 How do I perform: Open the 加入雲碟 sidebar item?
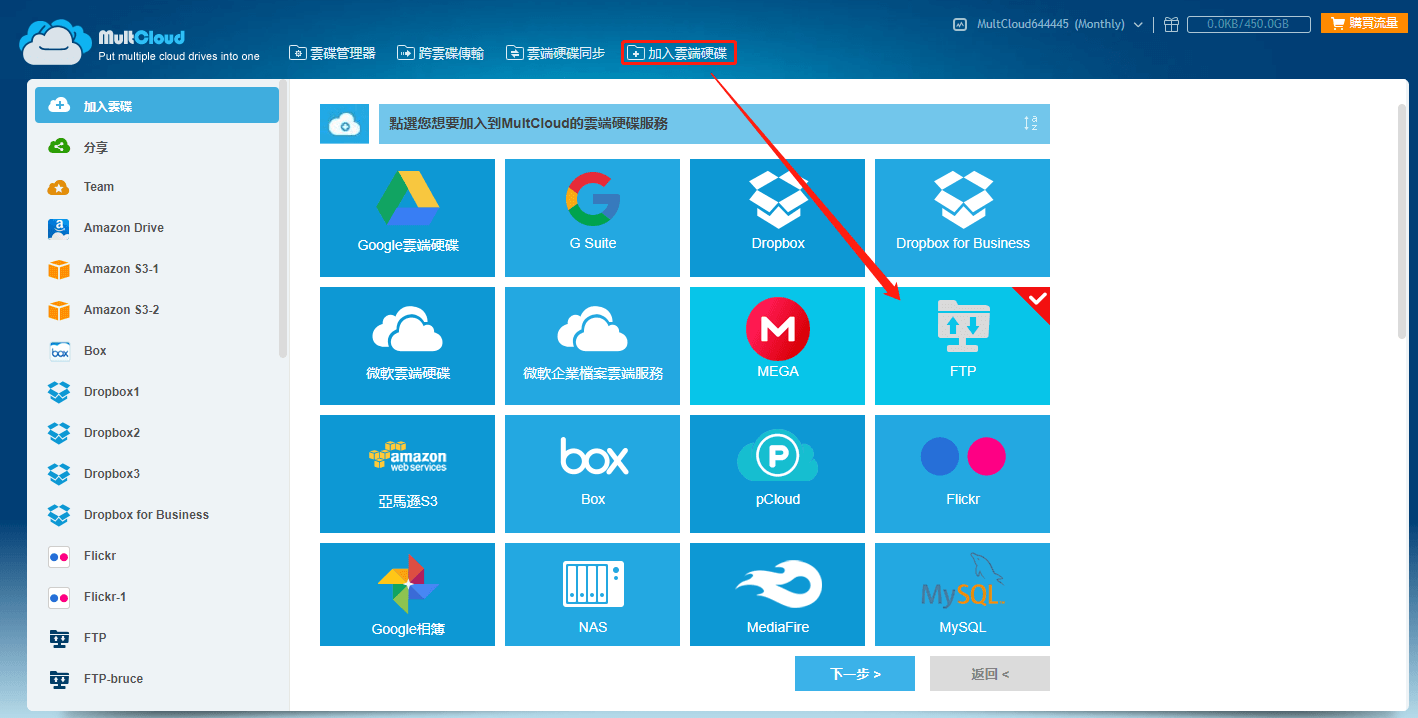pyautogui.click(x=157, y=105)
